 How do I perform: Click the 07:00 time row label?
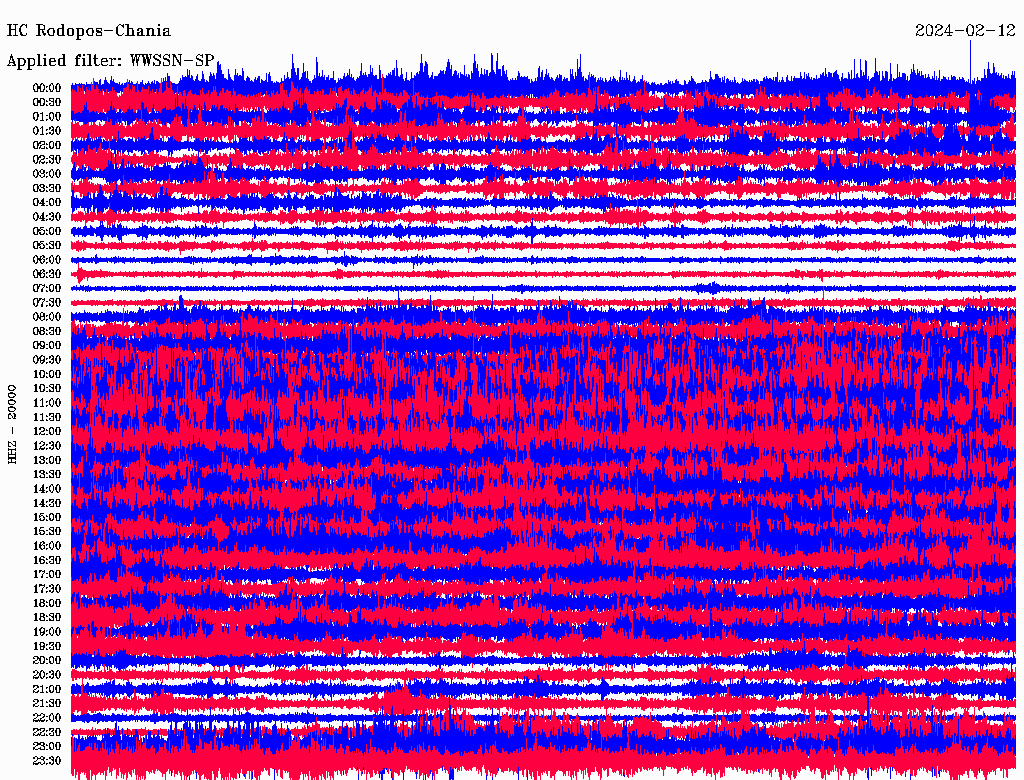click(x=47, y=288)
